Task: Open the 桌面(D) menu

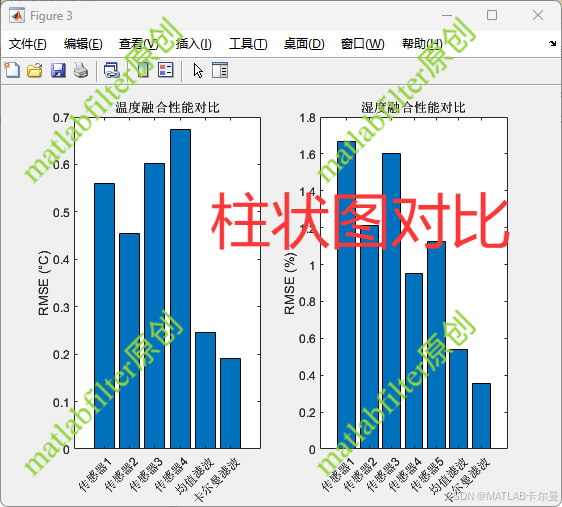Action: (x=304, y=44)
